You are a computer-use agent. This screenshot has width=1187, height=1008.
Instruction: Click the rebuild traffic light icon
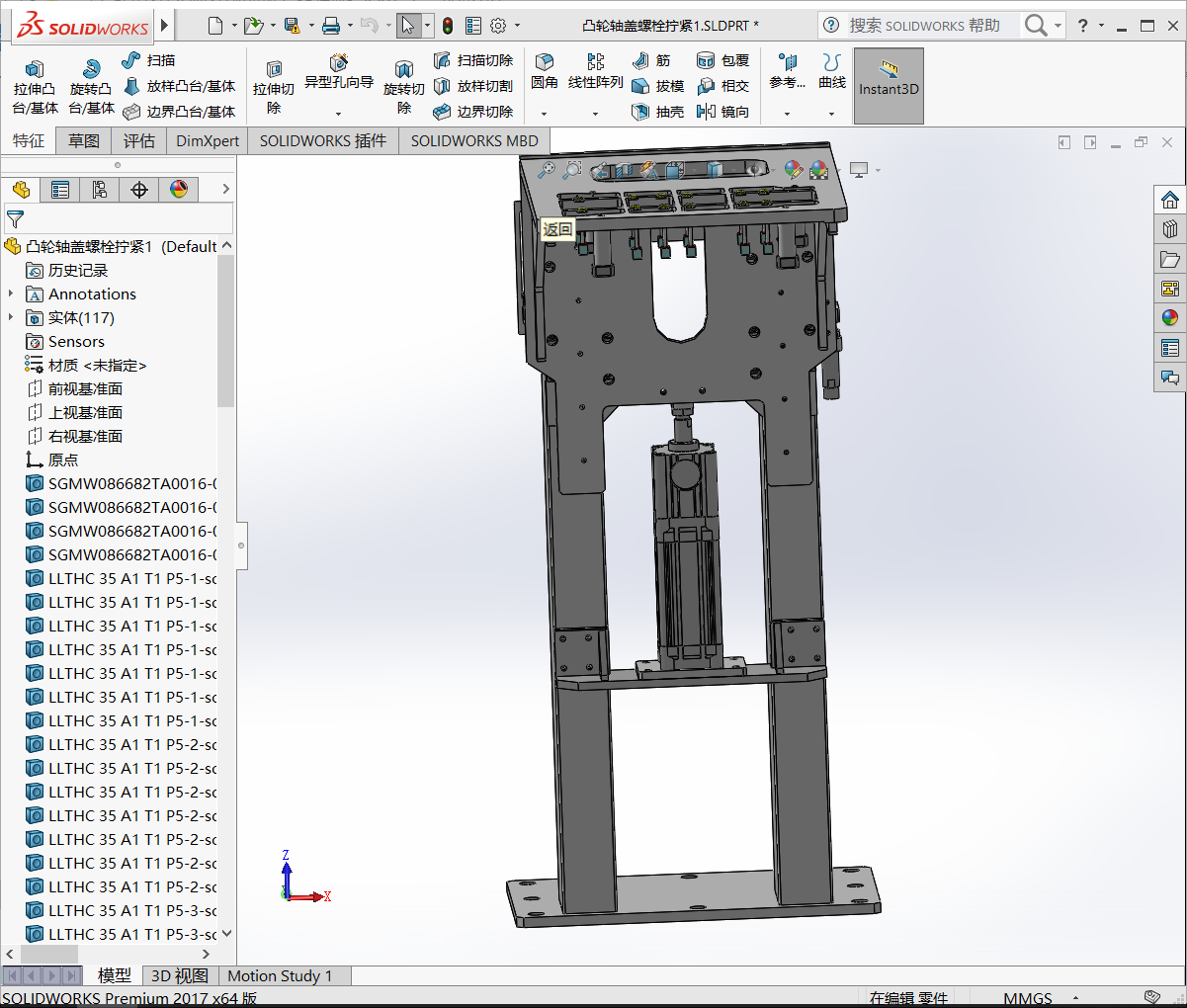point(448,26)
